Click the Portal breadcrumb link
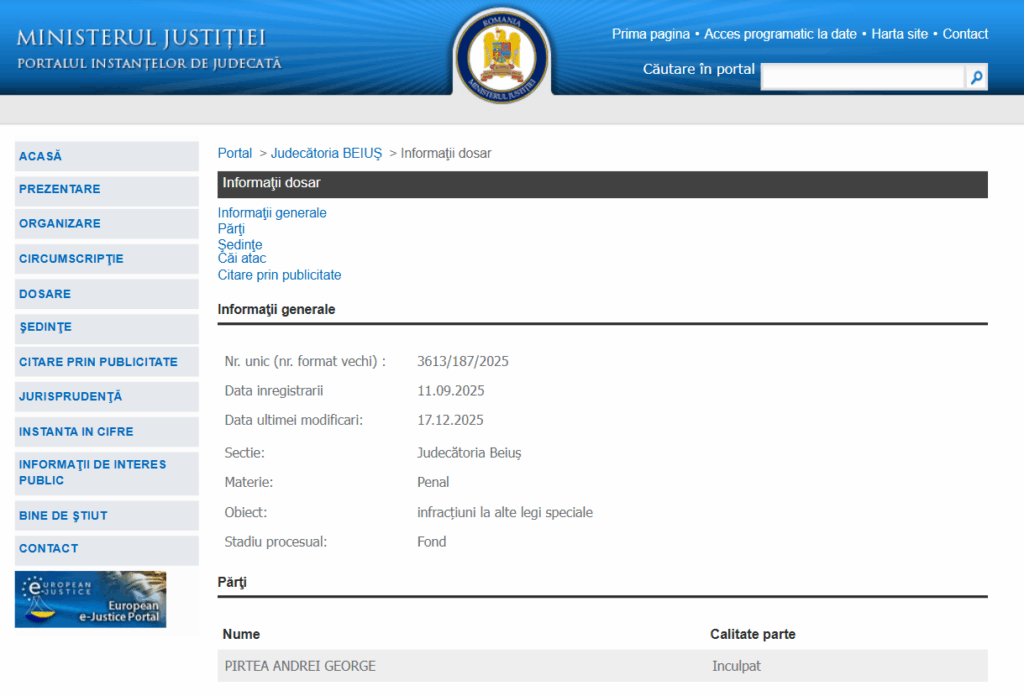The width and height of the screenshot is (1024, 696). [235, 153]
